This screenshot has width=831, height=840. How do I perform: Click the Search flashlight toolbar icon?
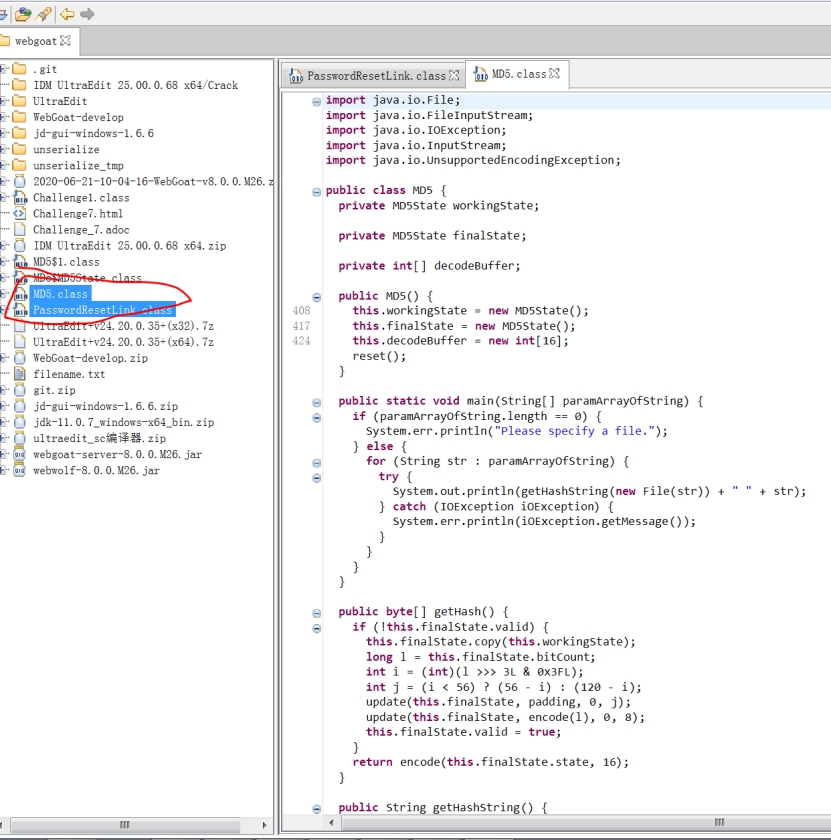click(44, 14)
